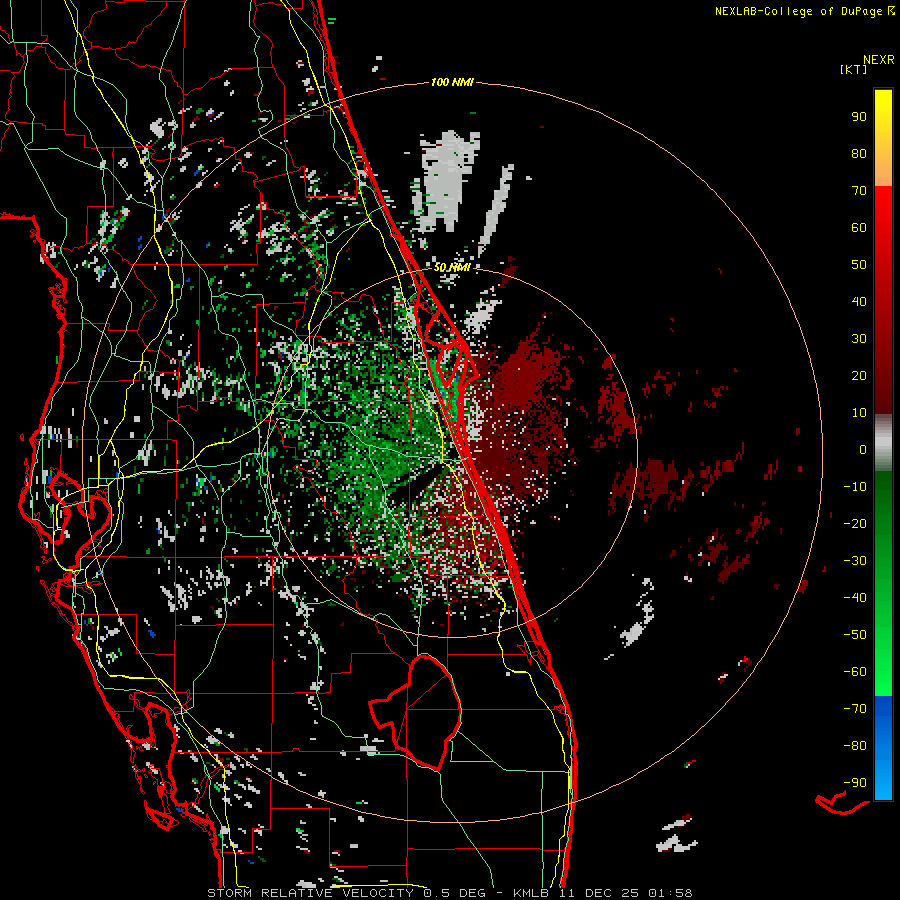Pick the gray zero-velocity segment of color bar
This screenshot has height=900, width=900.
point(883,443)
